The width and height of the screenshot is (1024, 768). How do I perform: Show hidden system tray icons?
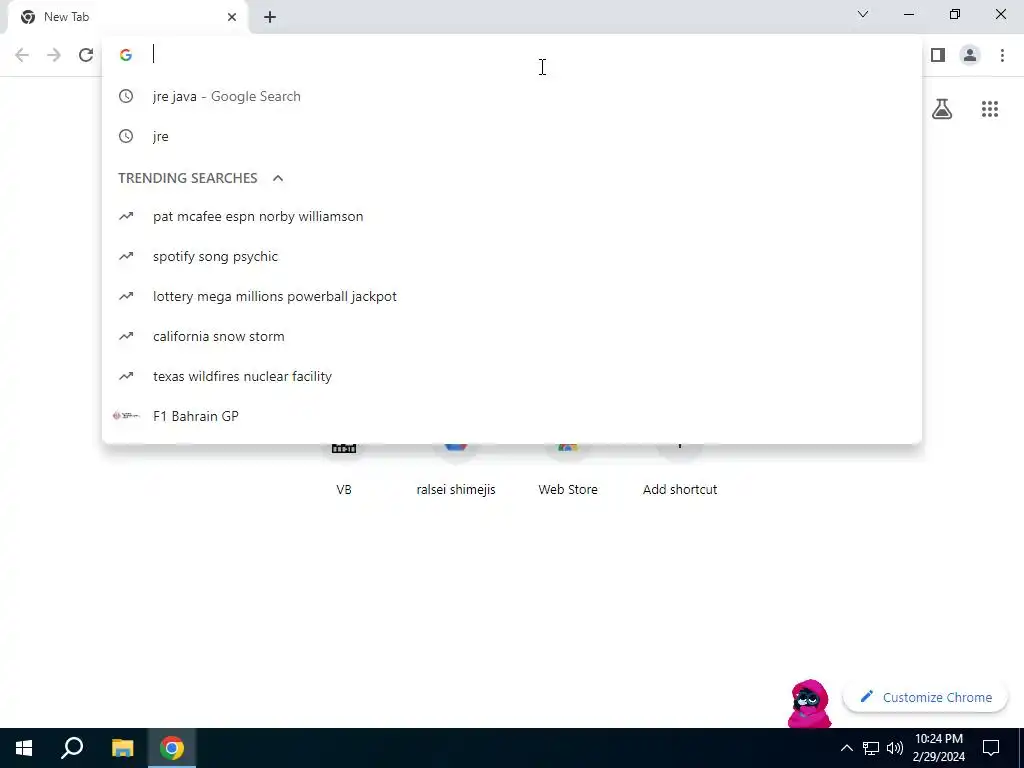(846, 748)
